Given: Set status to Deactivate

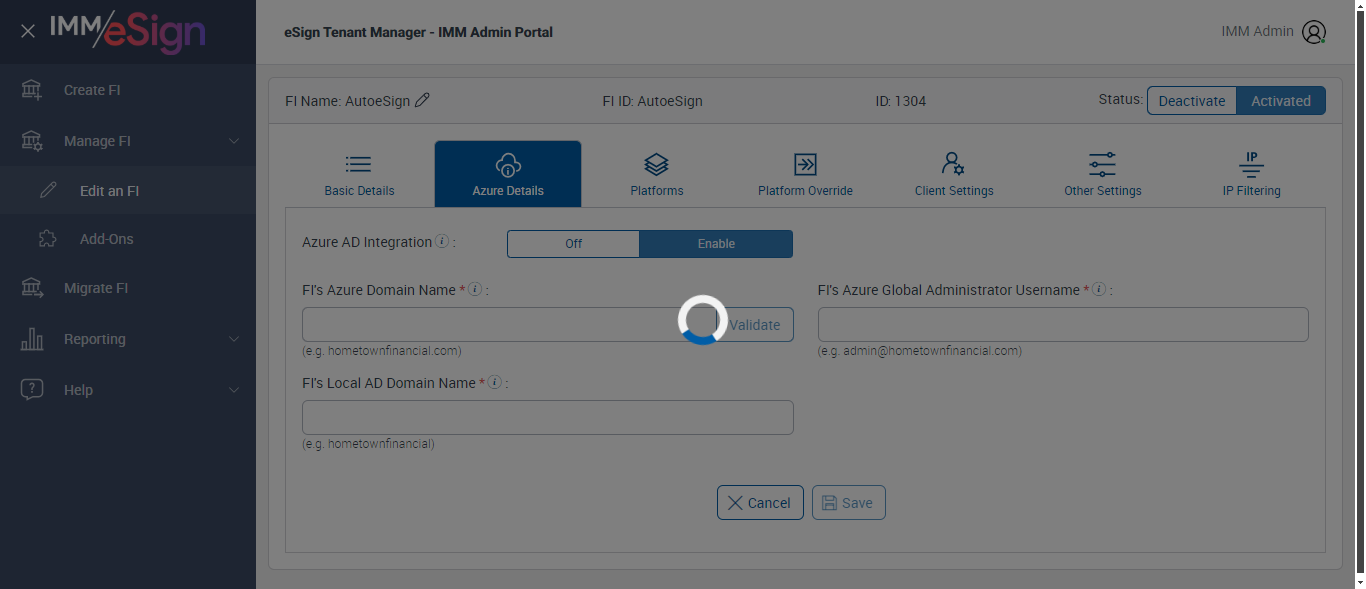Looking at the screenshot, I should (1192, 101).
